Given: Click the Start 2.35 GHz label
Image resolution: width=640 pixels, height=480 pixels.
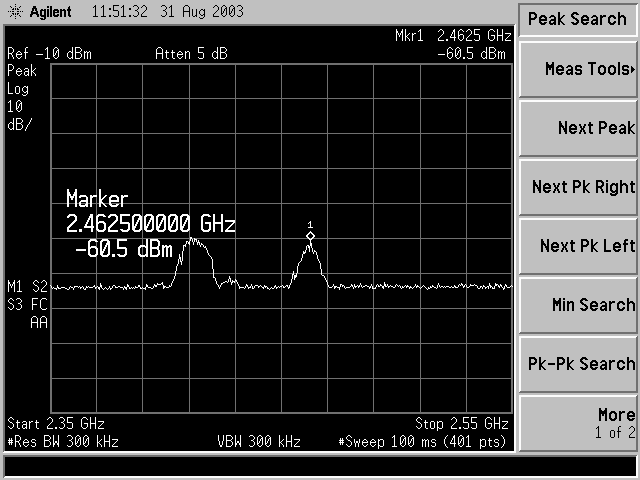Looking at the screenshot, I should 56,424.
